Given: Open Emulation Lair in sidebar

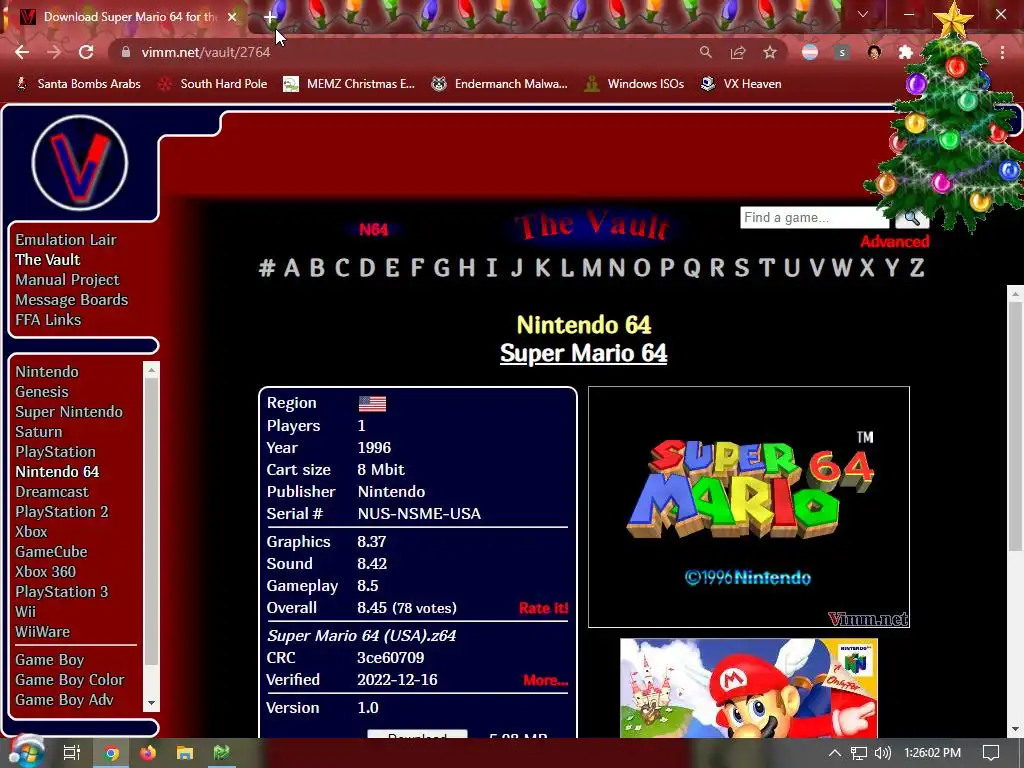Looking at the screenshot, I should click(x=66, y=240).
